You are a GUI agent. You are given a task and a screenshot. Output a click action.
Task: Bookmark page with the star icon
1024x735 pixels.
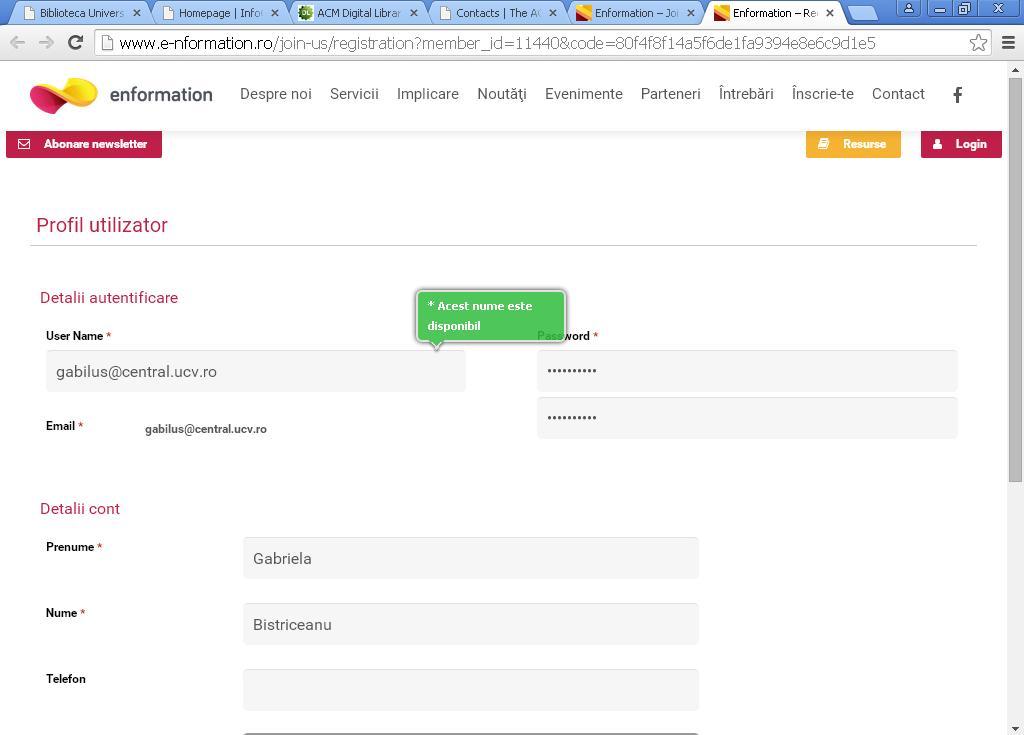click(x=978, y=43)
